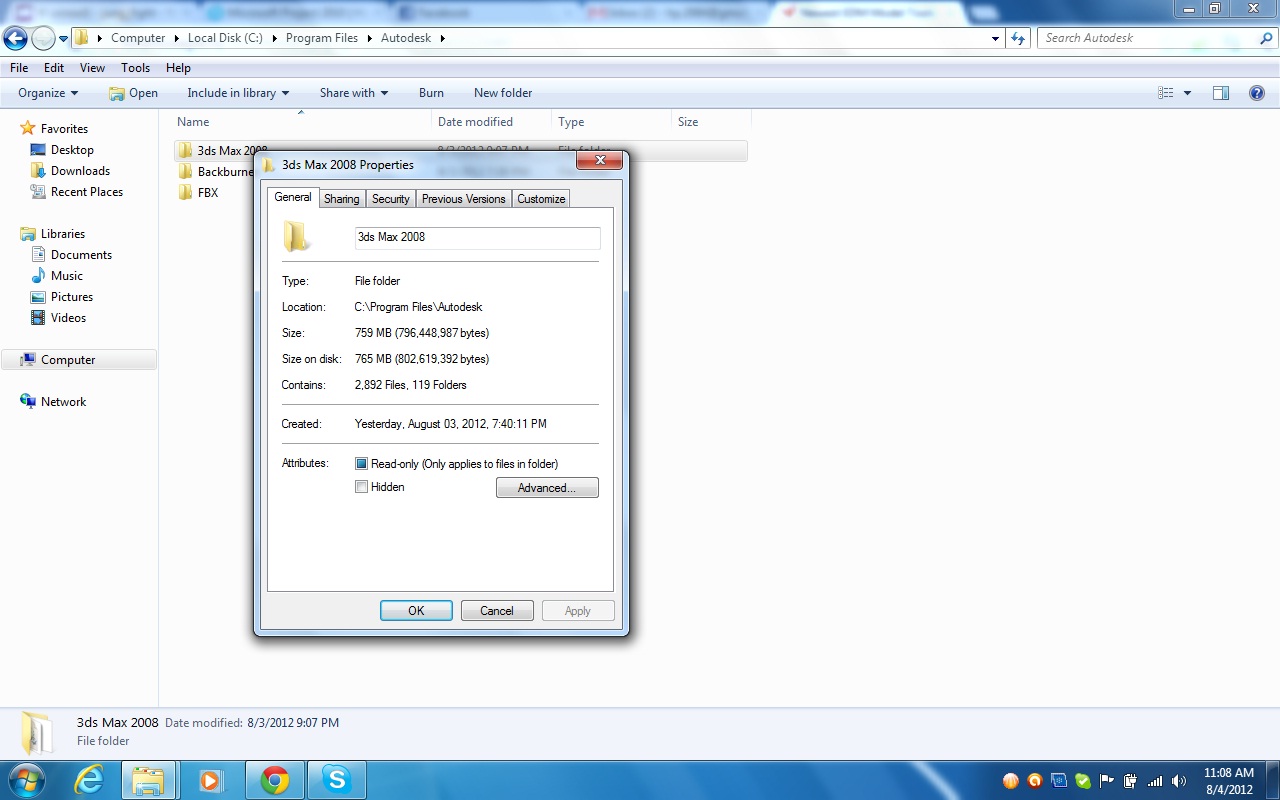The height and width of the screenshot is (800, 1280).
Task: Select Computer in navigation pane
Action: tap(79, 360)
